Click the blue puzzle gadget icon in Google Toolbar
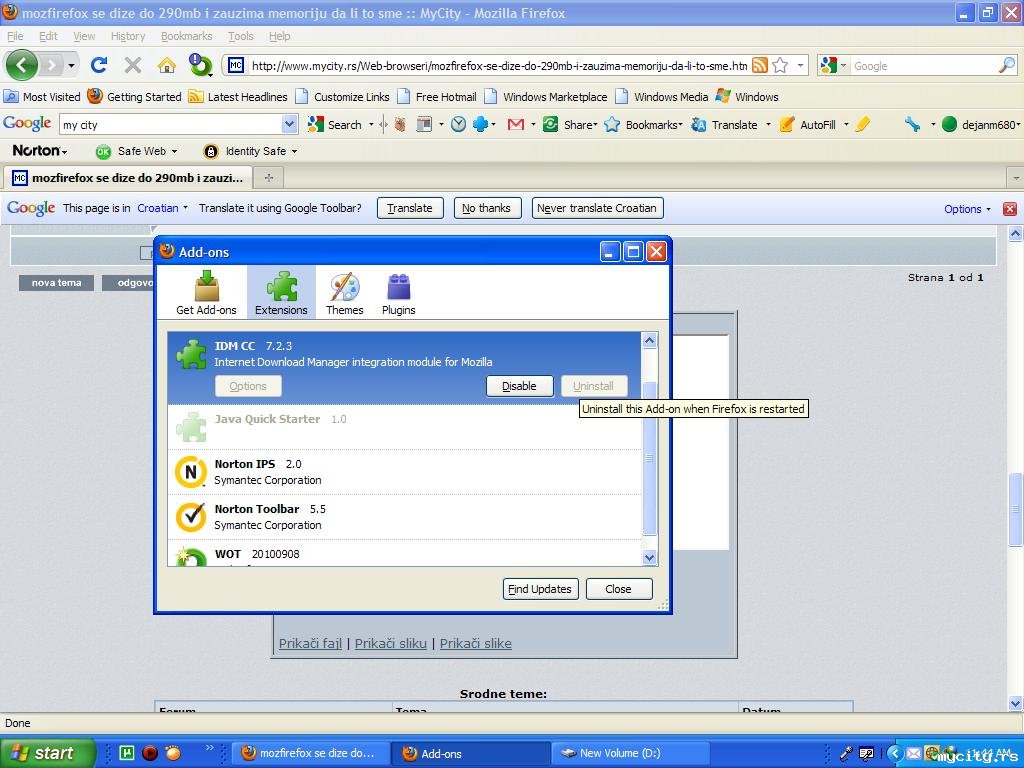1024x768 pixels. (x=480, y=124)
